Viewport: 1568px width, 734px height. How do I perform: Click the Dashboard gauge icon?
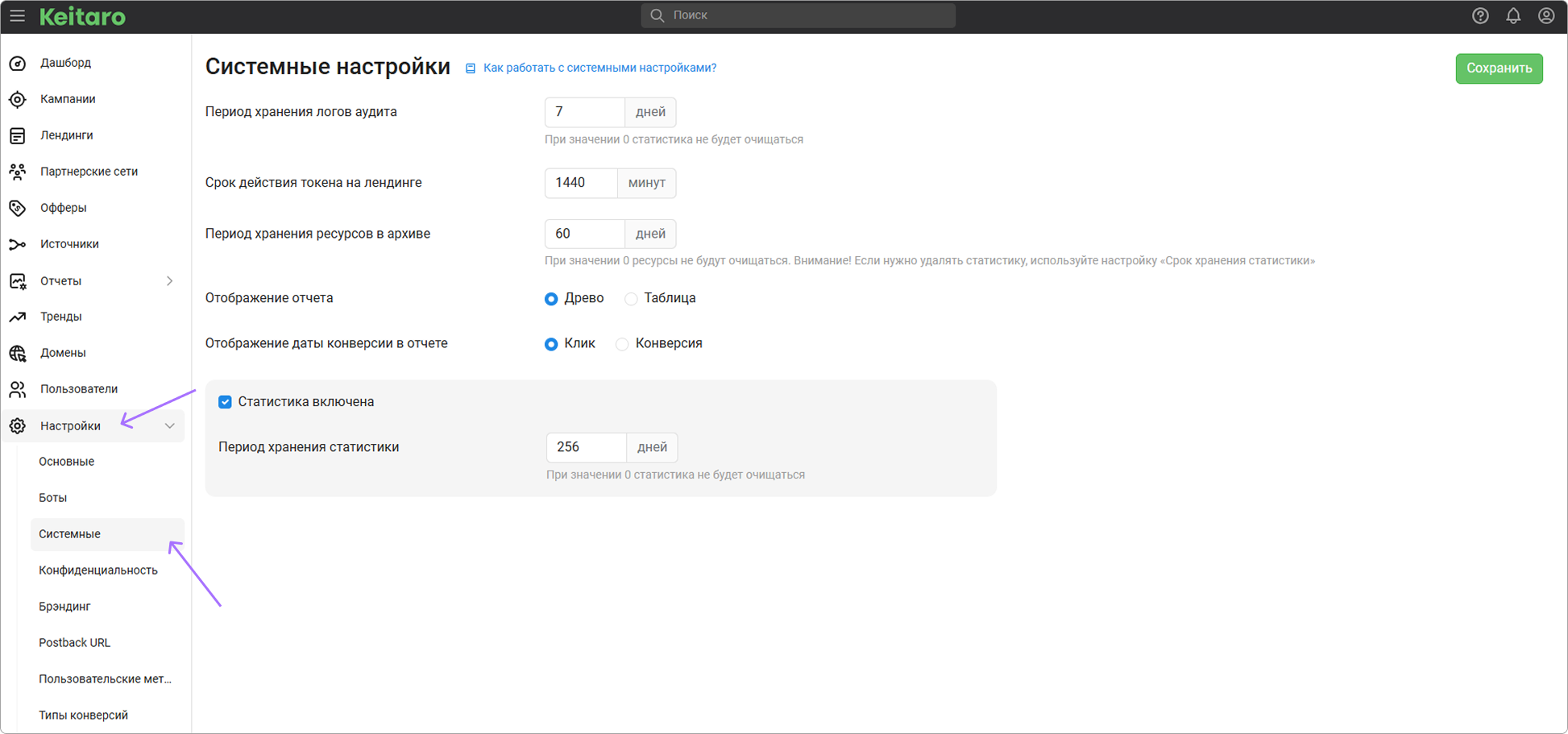[x=18, y=63]
